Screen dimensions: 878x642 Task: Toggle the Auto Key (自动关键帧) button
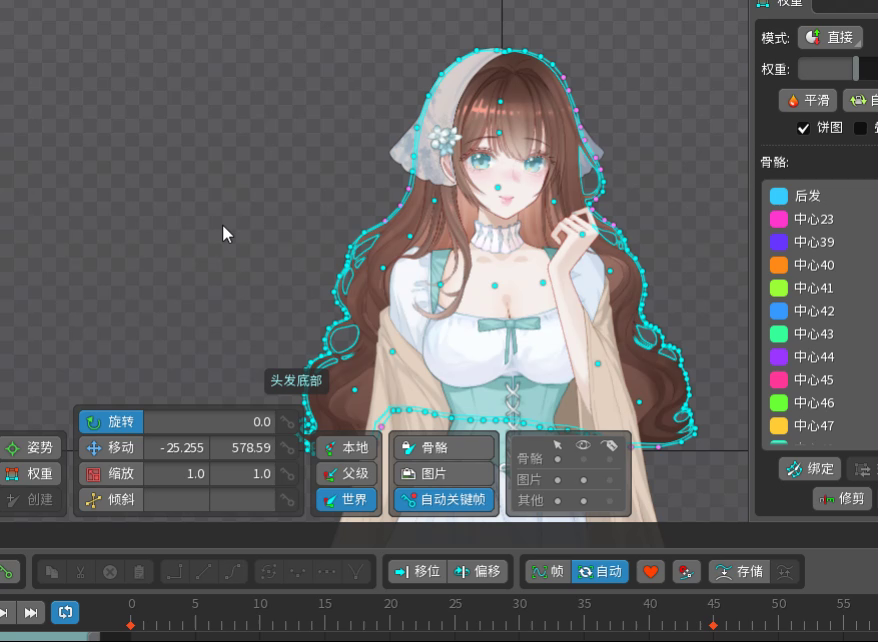click(x=445, y=500)
